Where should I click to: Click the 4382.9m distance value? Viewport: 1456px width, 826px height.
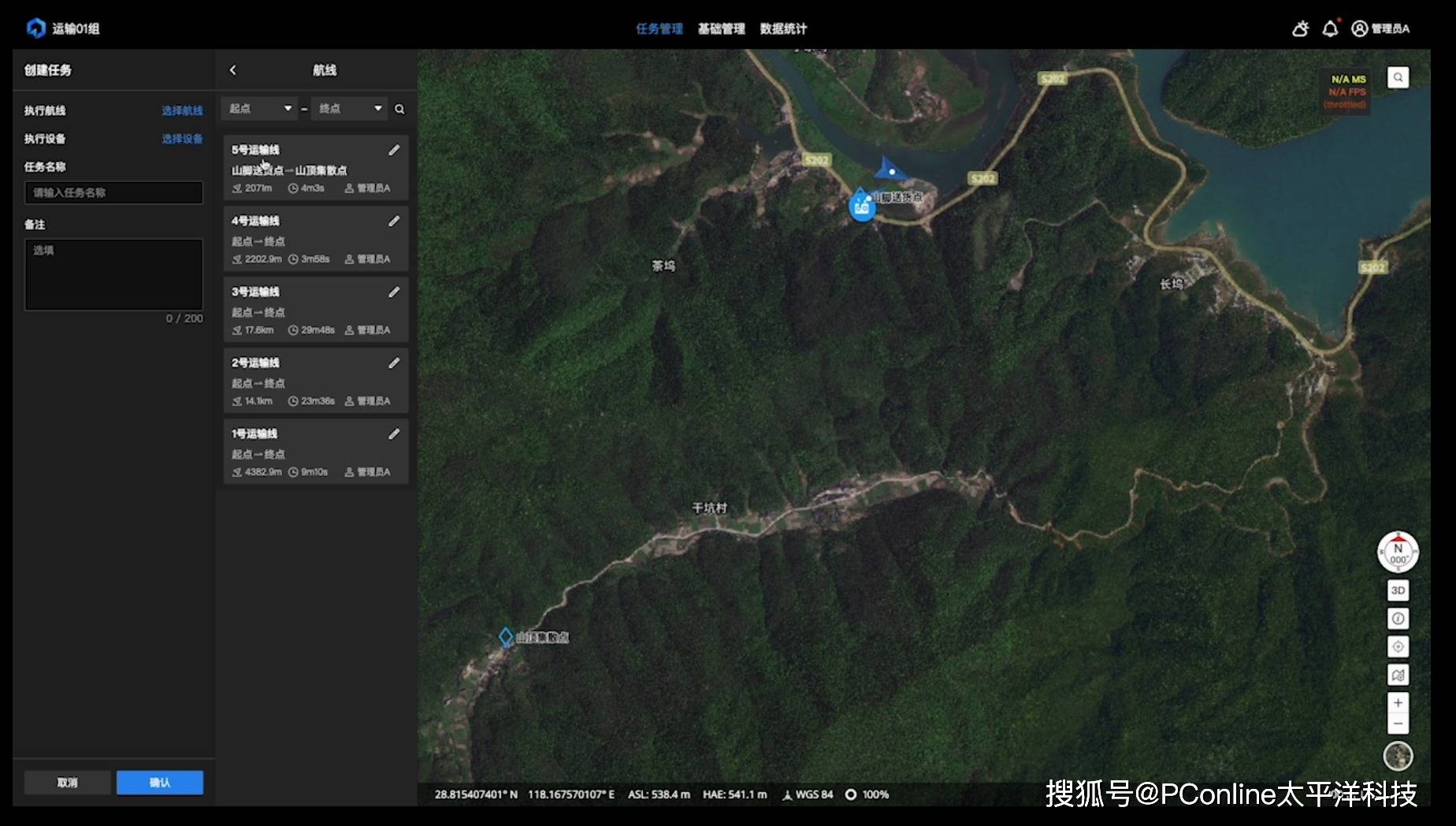coord(263,472)
